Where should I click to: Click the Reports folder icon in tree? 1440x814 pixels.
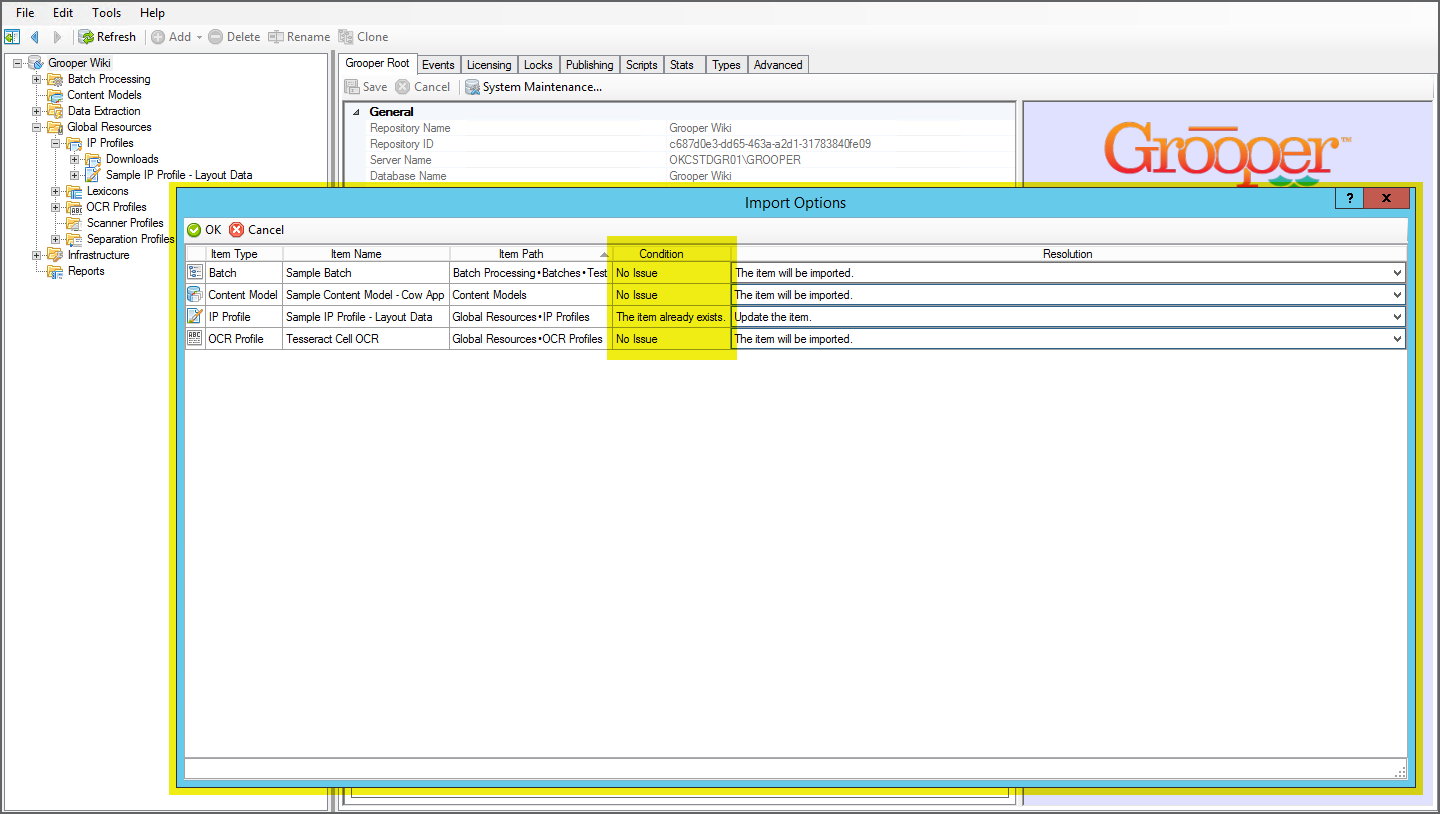[55, 271]
